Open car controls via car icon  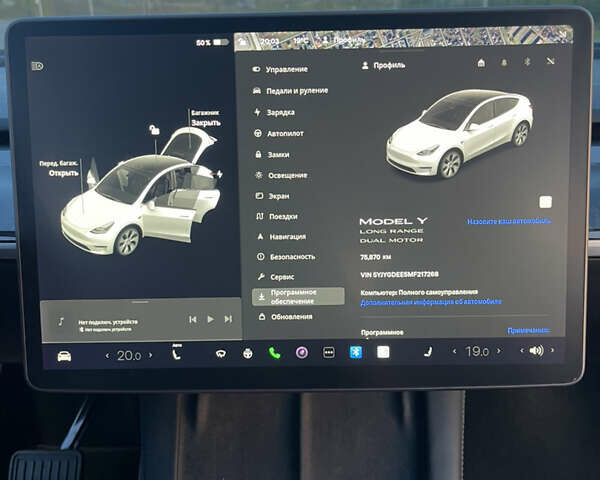click(x=64, y=356)
